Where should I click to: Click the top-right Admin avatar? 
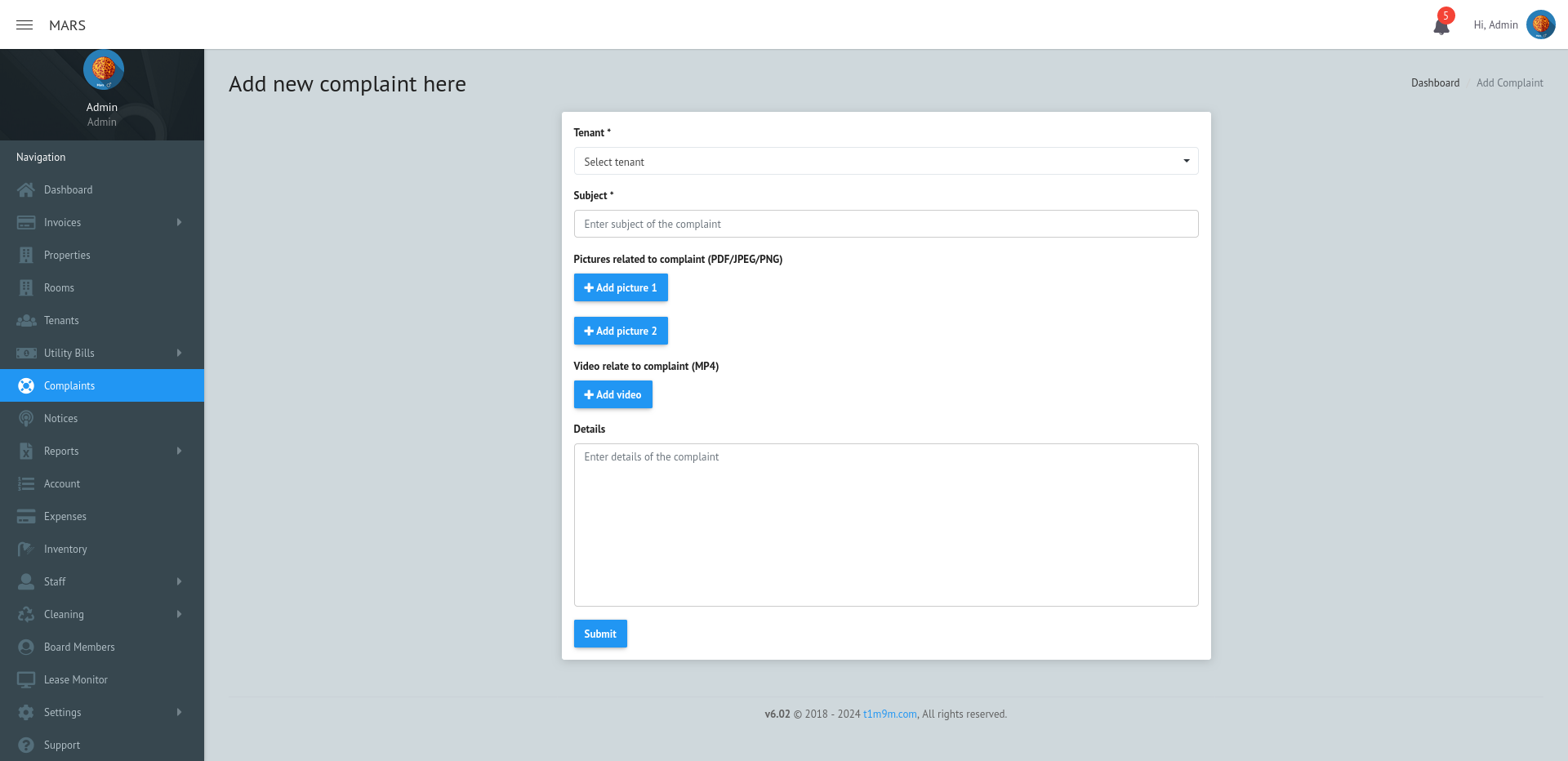(1541, 24)
